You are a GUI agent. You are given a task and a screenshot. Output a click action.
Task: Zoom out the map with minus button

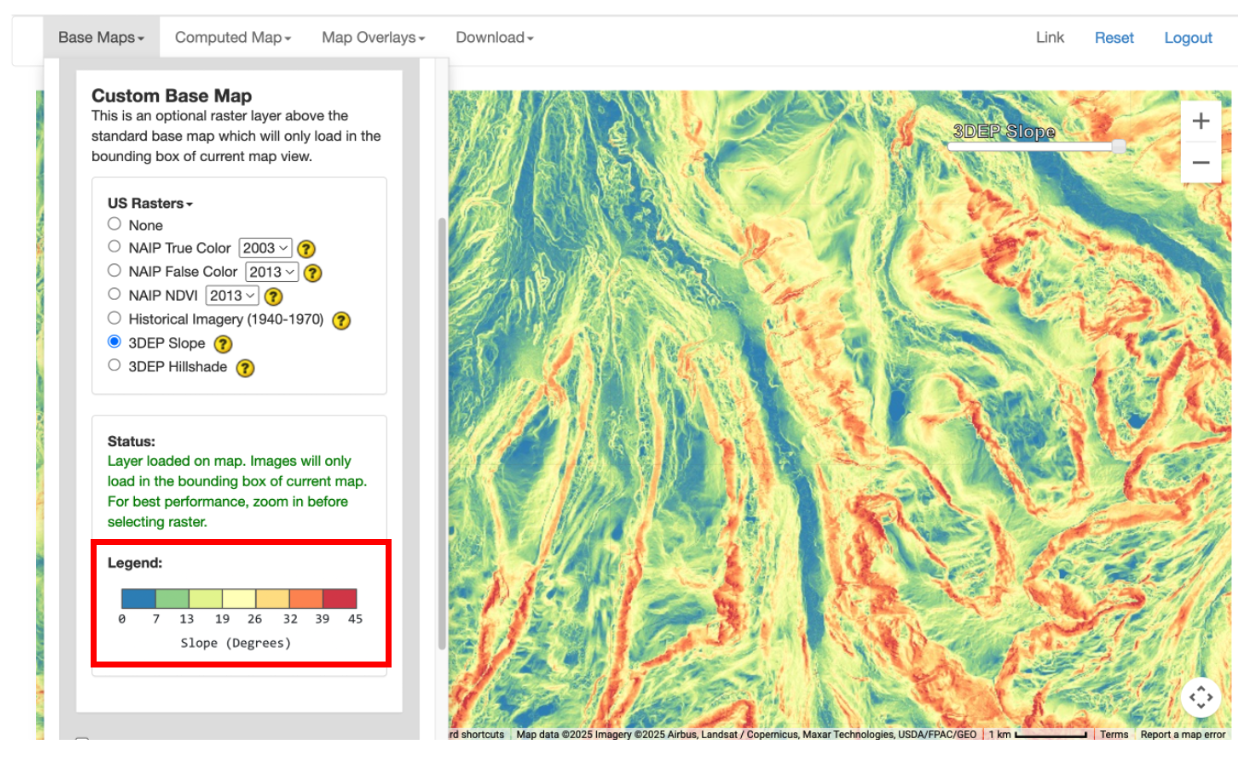tap(1201, 162)
